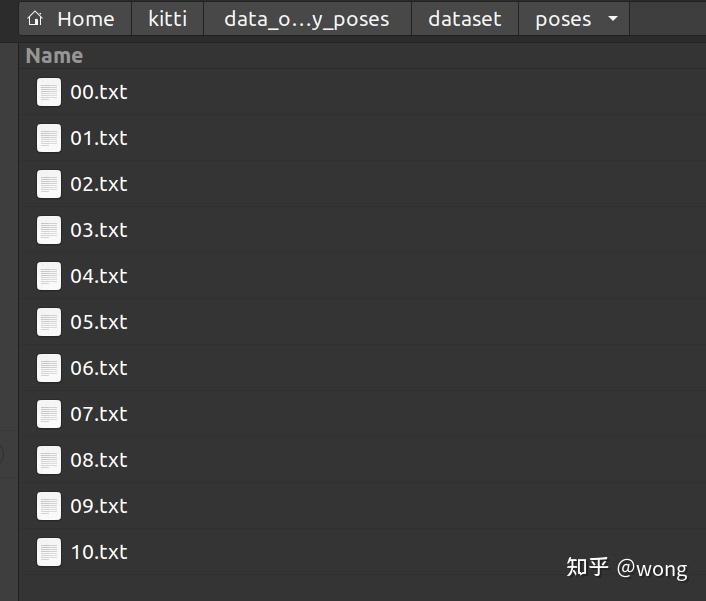The image size is (706, 601).
Task: Click the Home breadcrumb label
Action: coord(85,19)
